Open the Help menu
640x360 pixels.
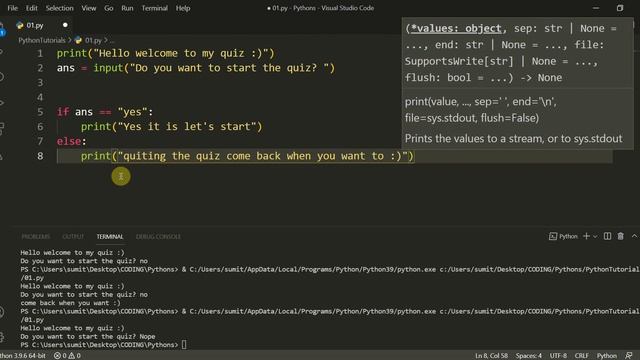point(183,8)
